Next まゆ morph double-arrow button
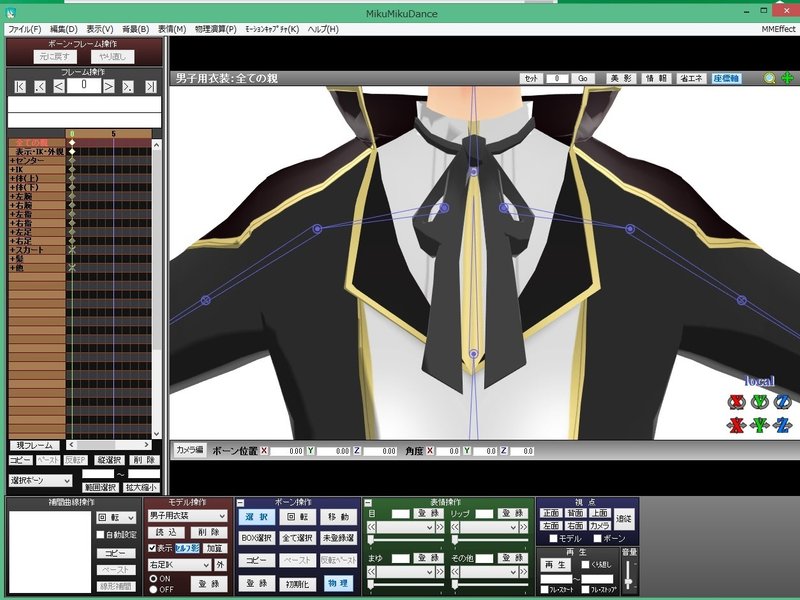 tap(440, 572)
